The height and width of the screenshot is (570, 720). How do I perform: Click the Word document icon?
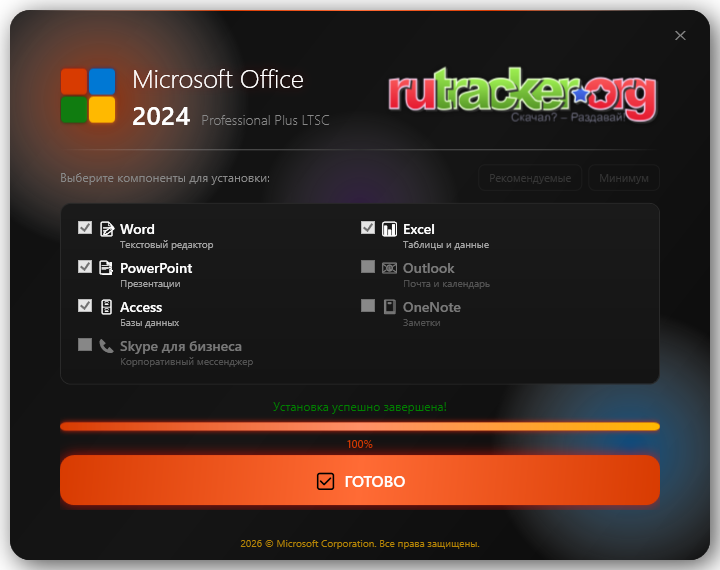[107, 229]
